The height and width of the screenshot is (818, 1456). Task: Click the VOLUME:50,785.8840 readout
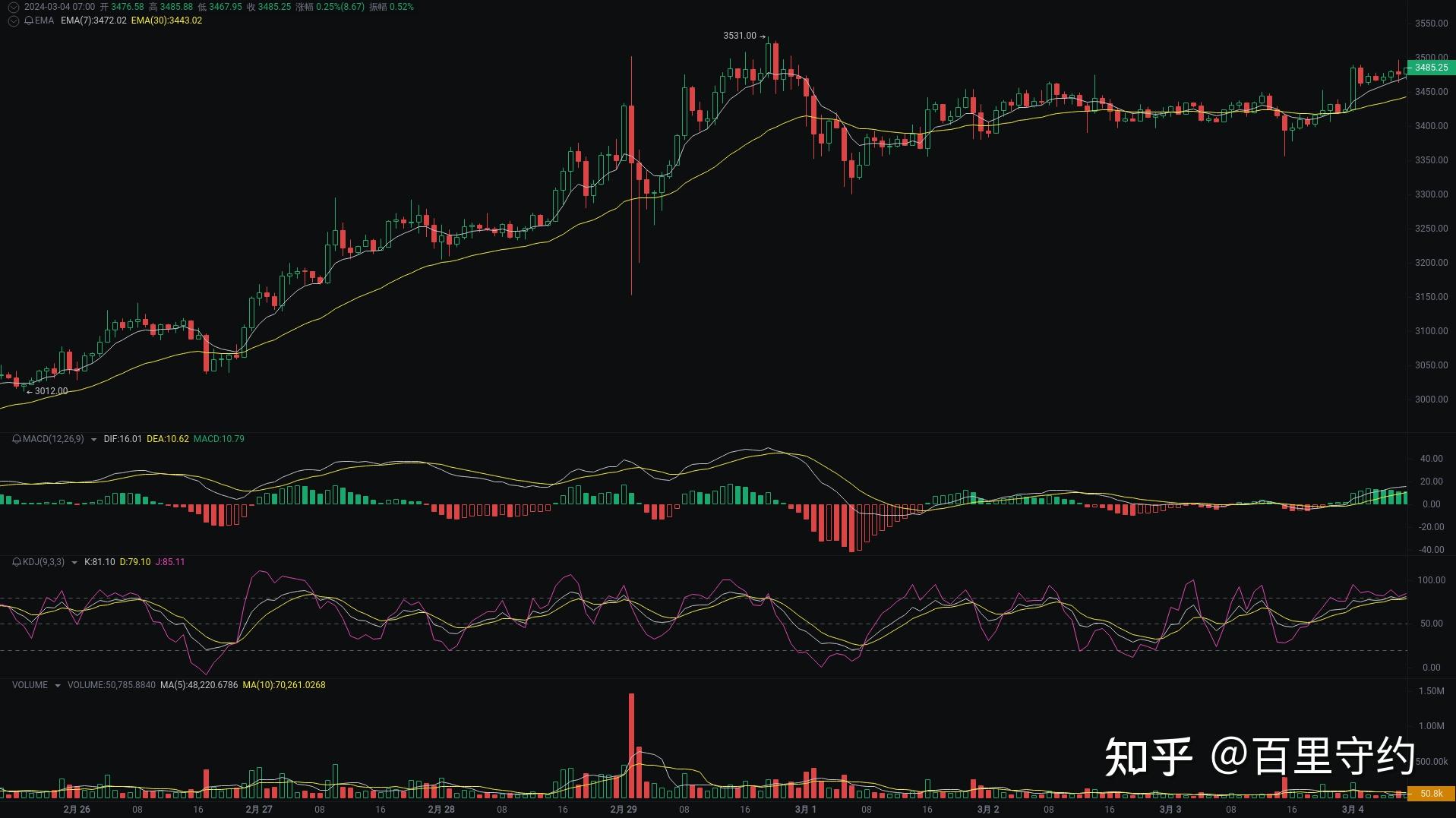pyautogui.click(x=112, y=685)
